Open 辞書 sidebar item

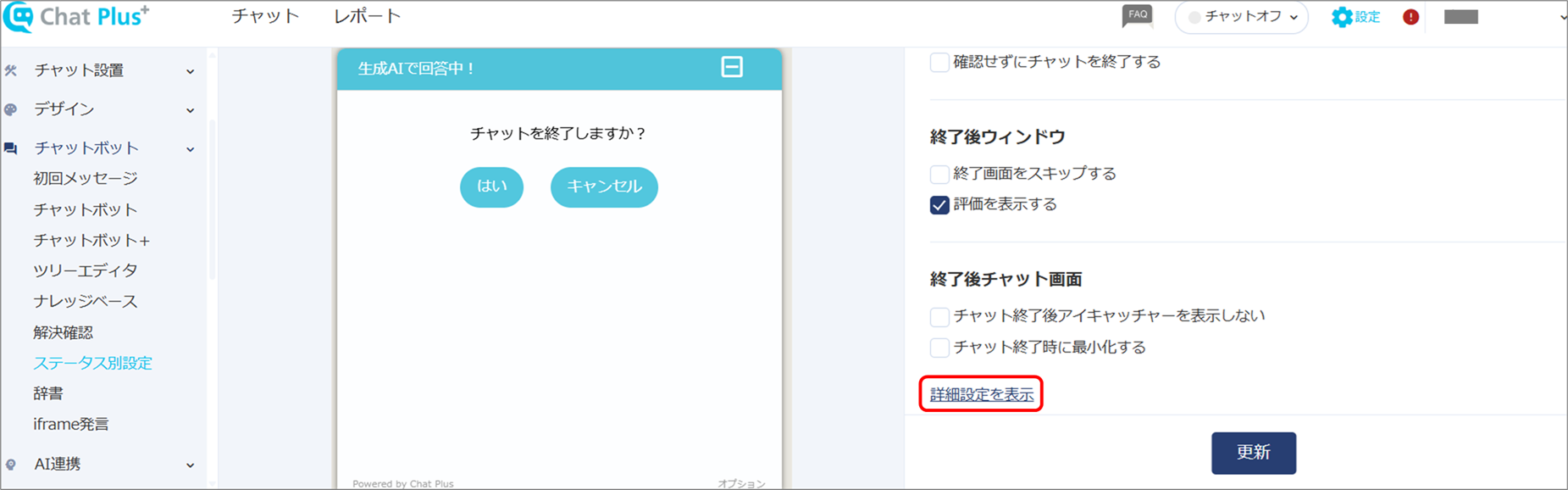pos(48,393)
